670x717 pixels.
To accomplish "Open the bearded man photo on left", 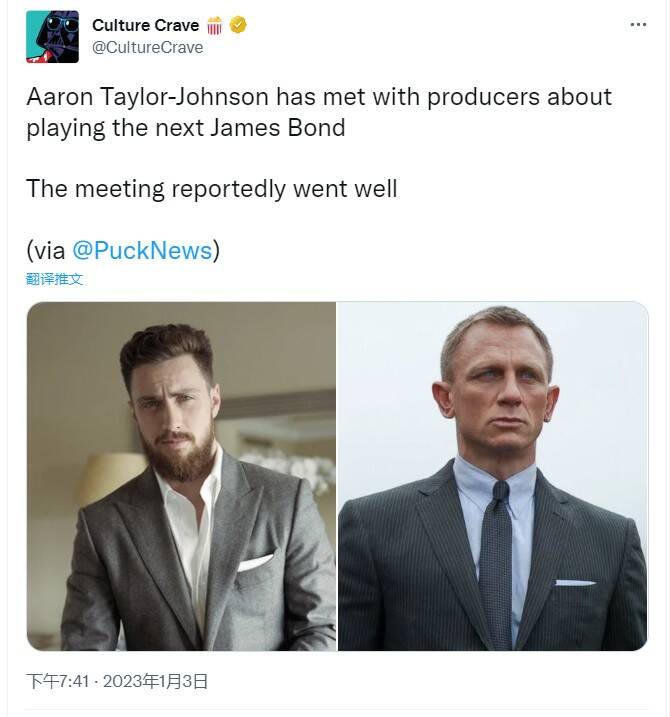I will click(x=181, y=476).
